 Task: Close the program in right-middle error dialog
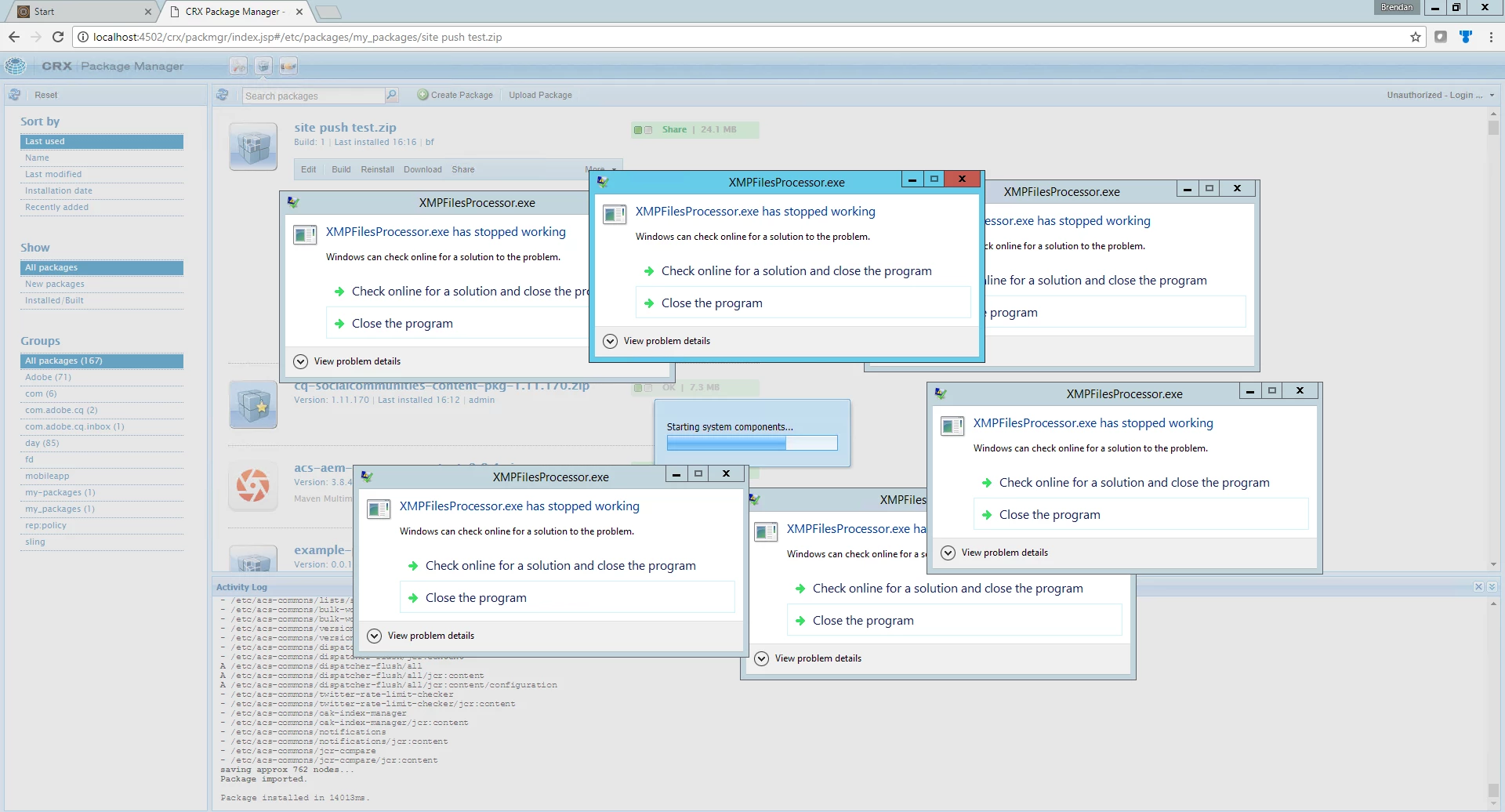1141,514
